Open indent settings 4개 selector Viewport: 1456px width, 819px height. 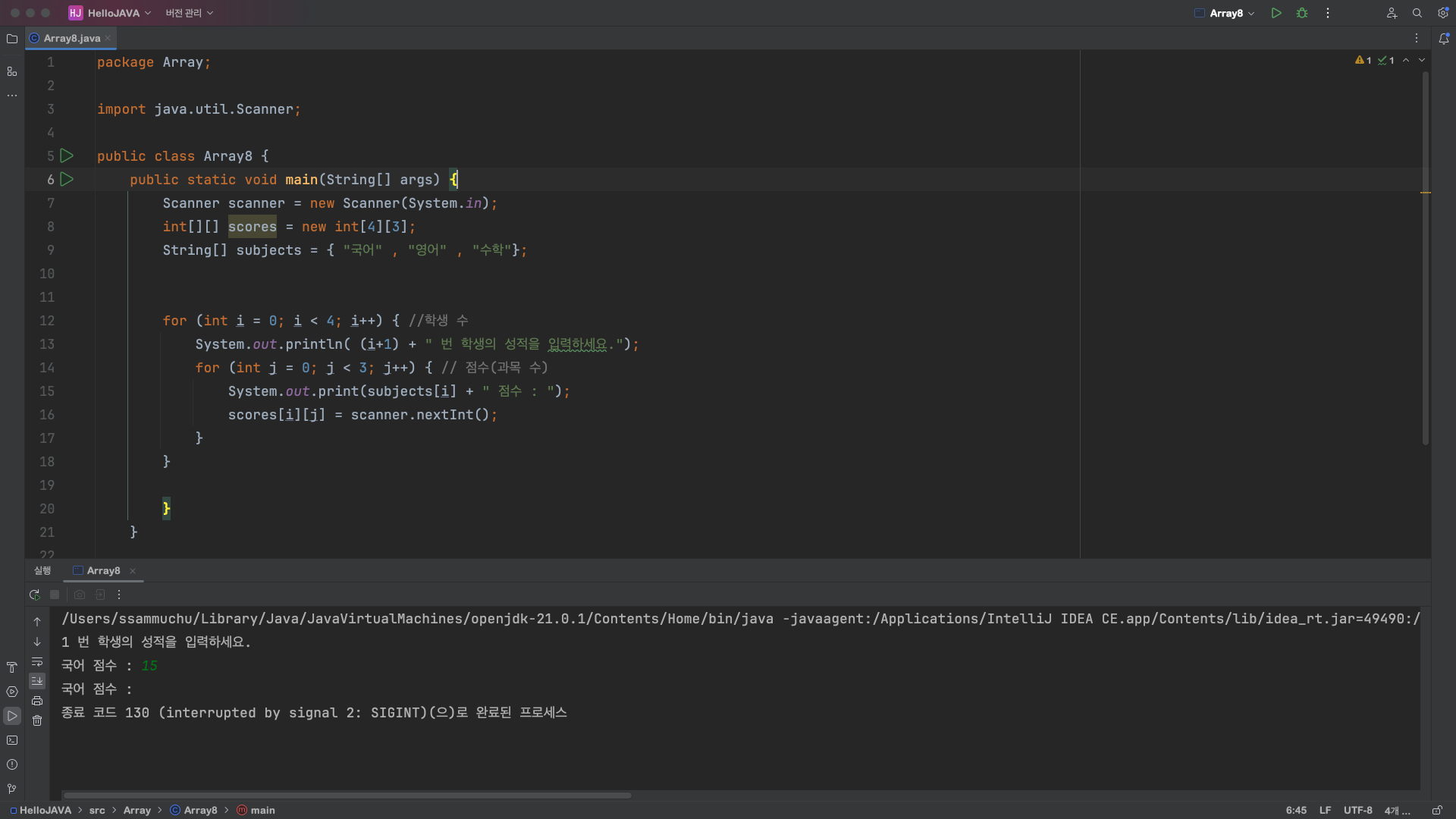click(1397, 810)
